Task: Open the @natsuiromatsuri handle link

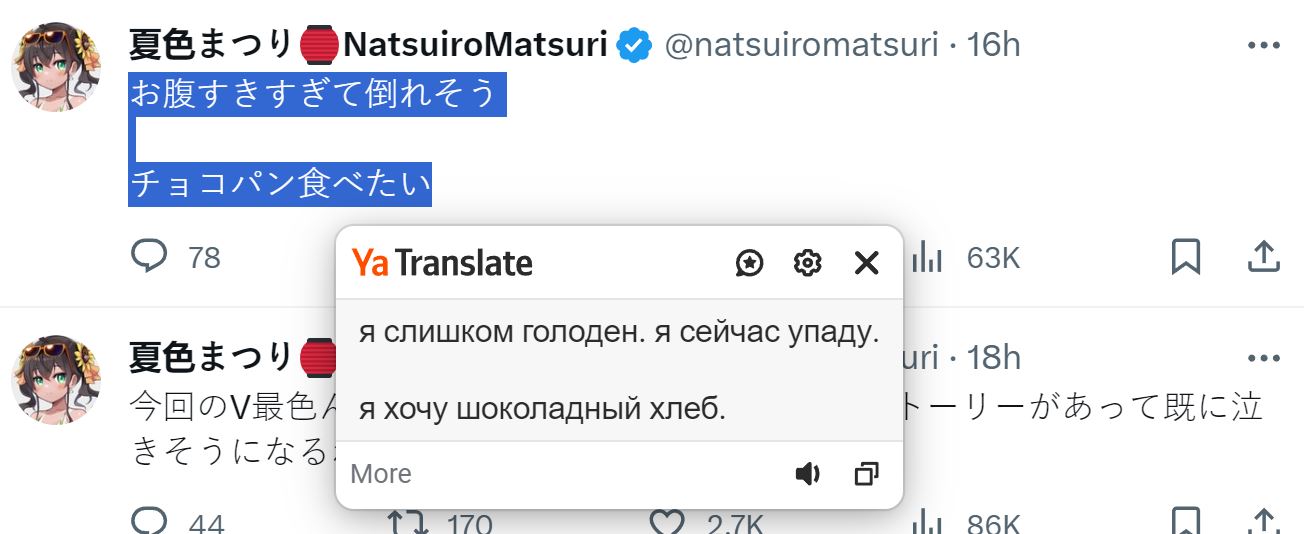Action: tap(801, 45)
